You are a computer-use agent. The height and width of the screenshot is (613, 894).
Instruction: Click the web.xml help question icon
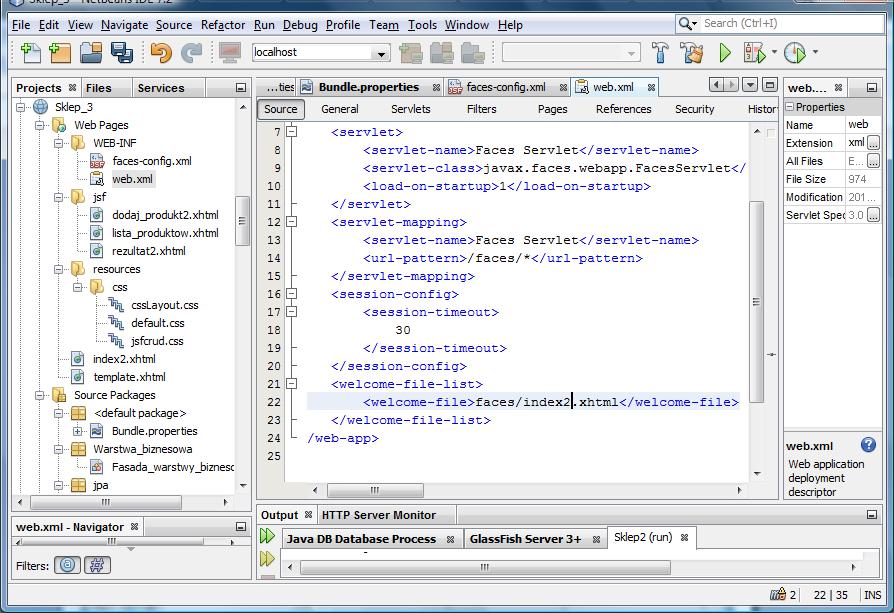868,445
